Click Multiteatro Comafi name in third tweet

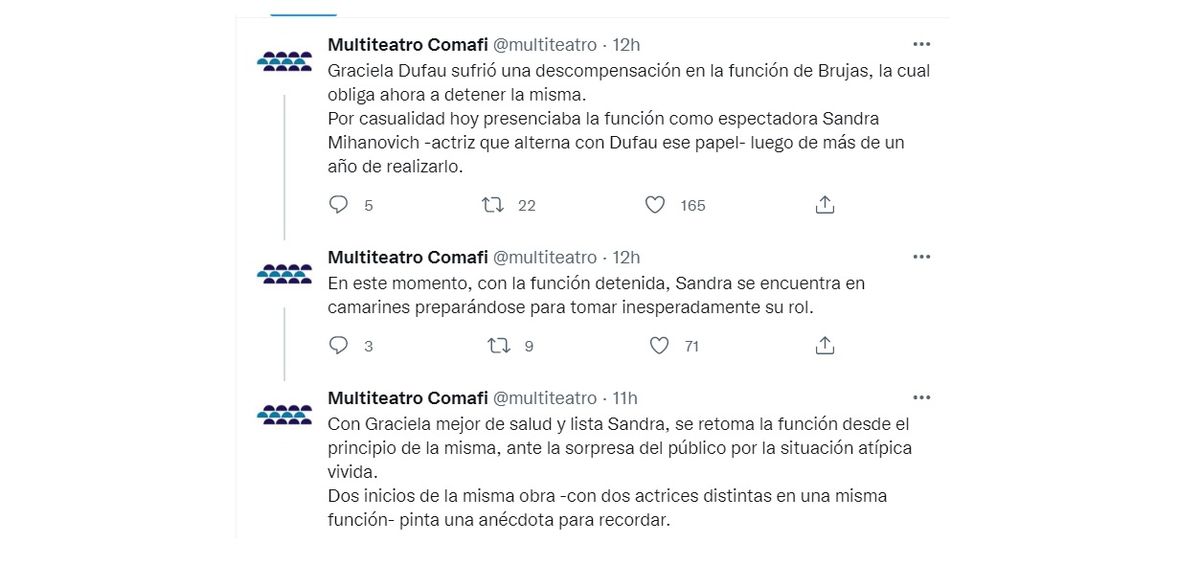tap(407, 399)
